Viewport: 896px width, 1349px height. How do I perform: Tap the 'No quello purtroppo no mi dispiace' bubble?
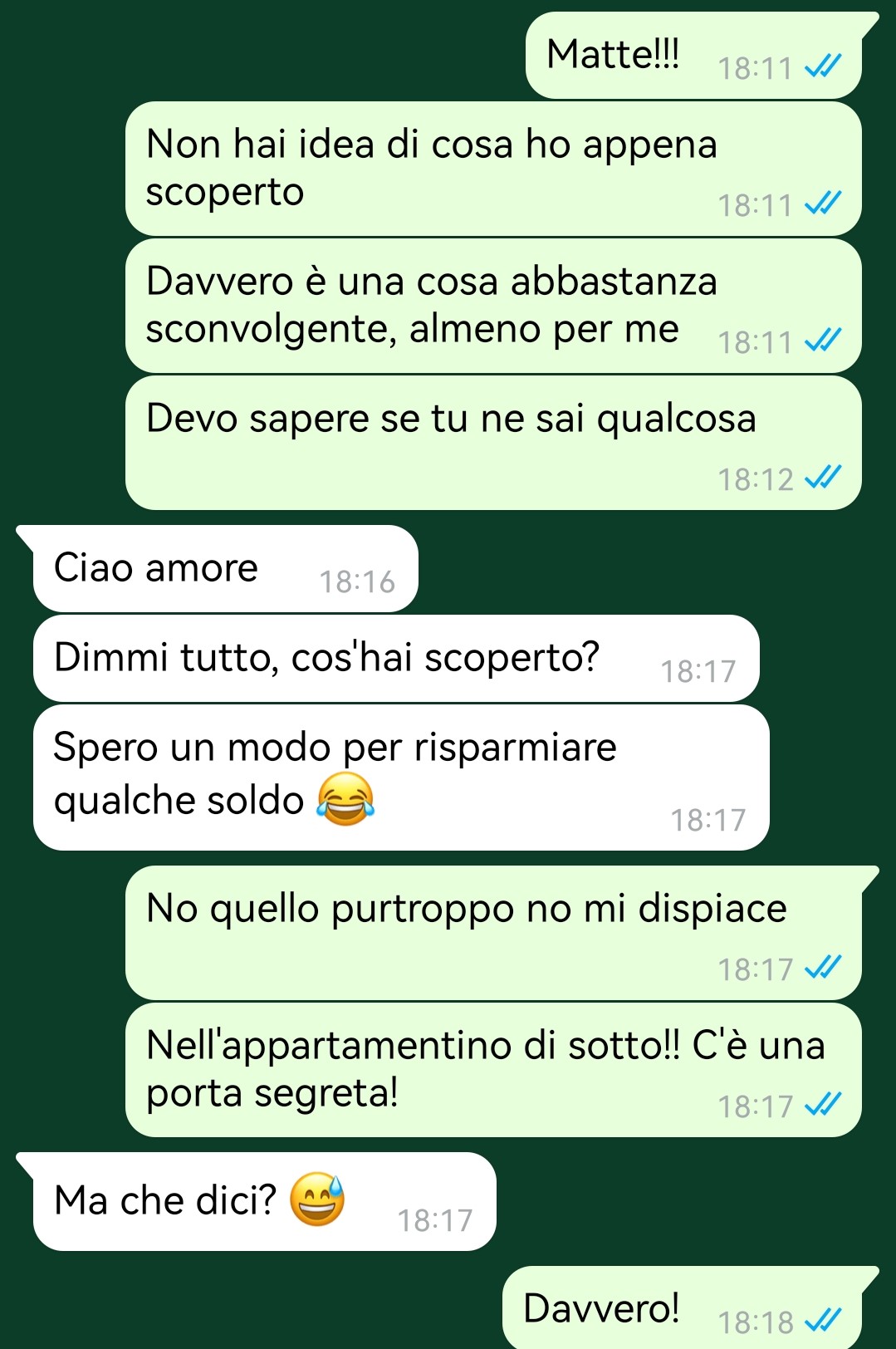click(493, 933)
